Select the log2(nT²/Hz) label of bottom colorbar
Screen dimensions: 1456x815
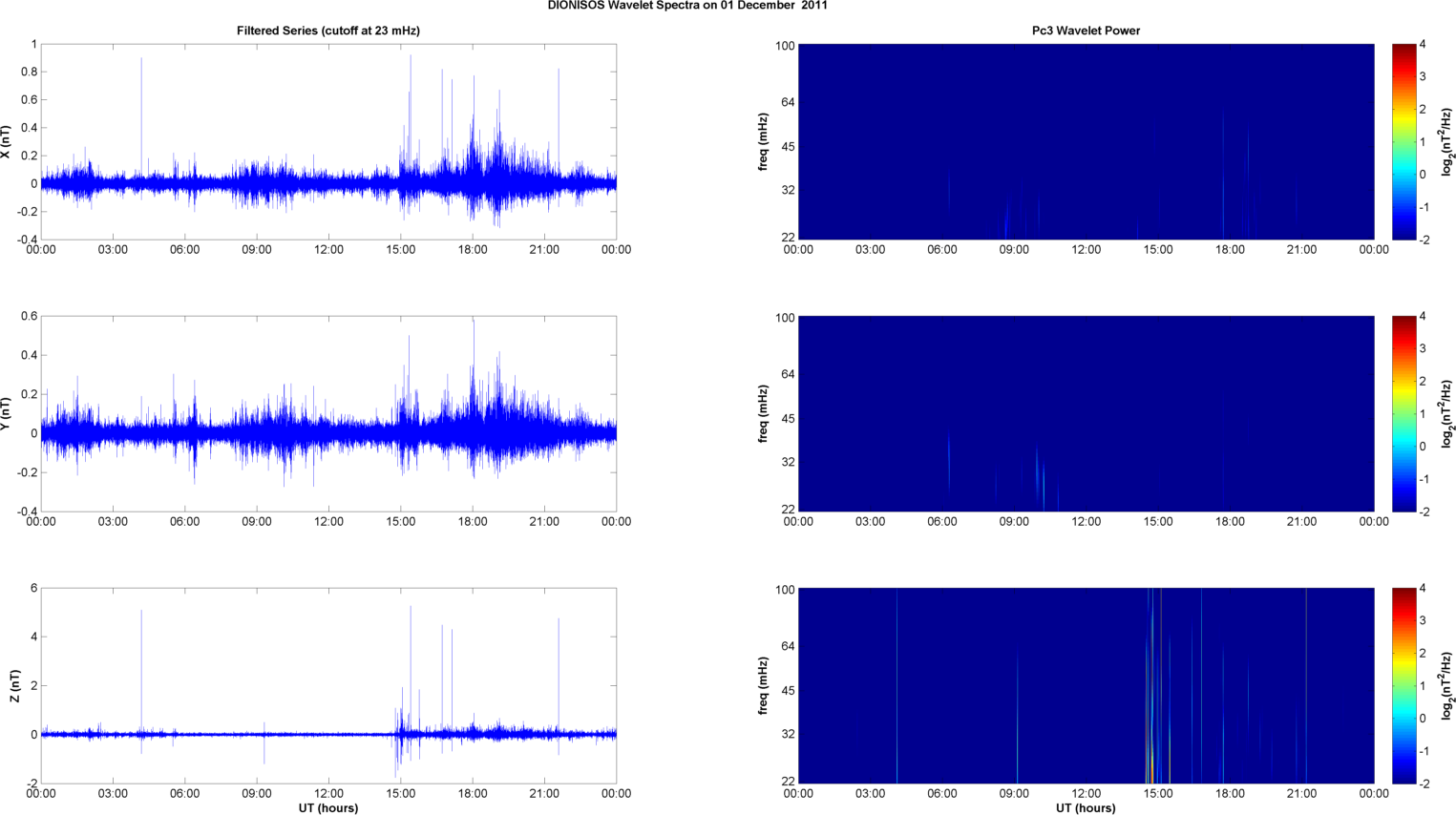pyautogui.click(x=1446, y=685)
